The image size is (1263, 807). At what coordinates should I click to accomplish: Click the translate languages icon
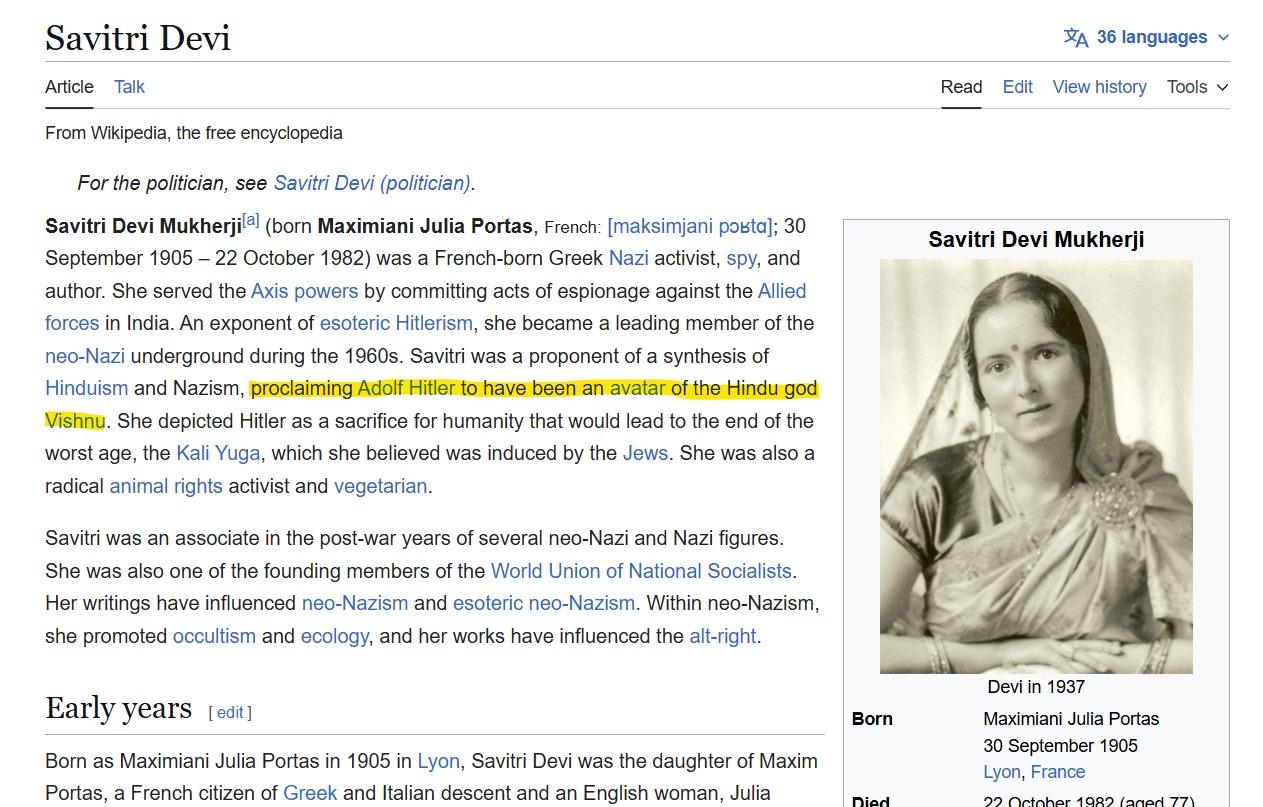tap(1076, 38)
